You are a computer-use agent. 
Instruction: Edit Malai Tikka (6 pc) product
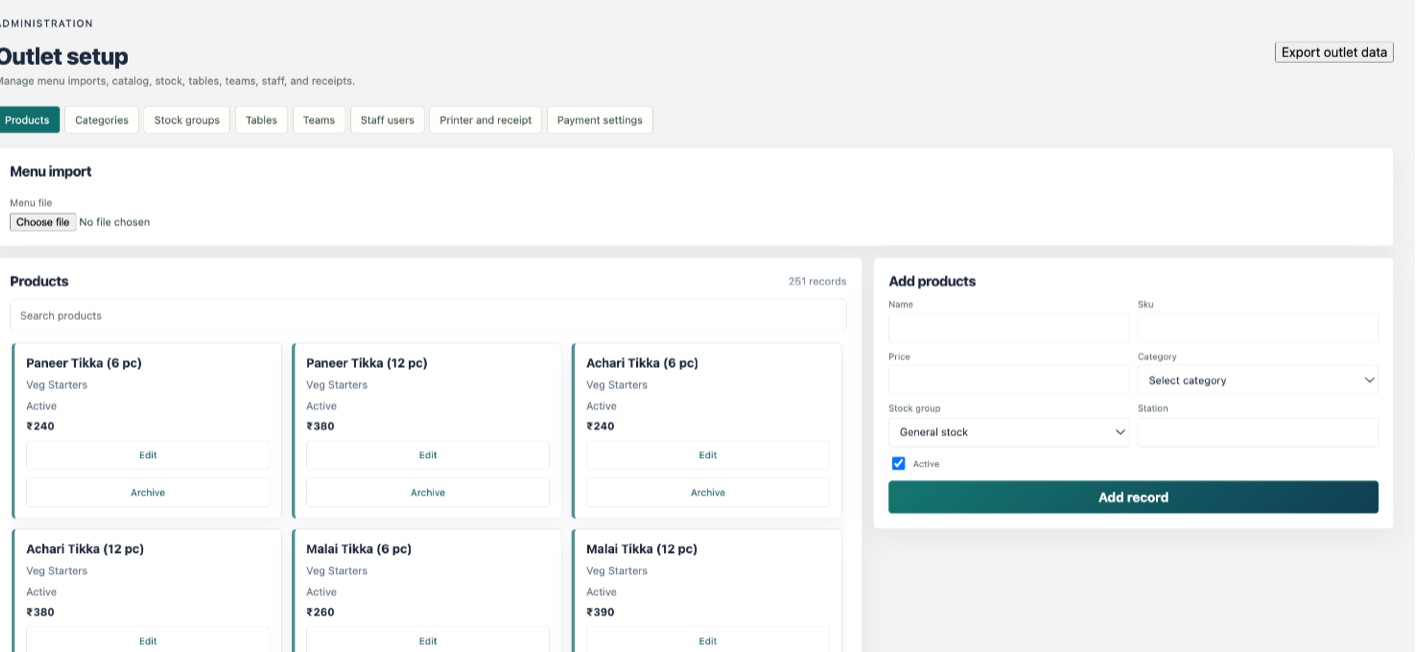[x=428, y=640]
